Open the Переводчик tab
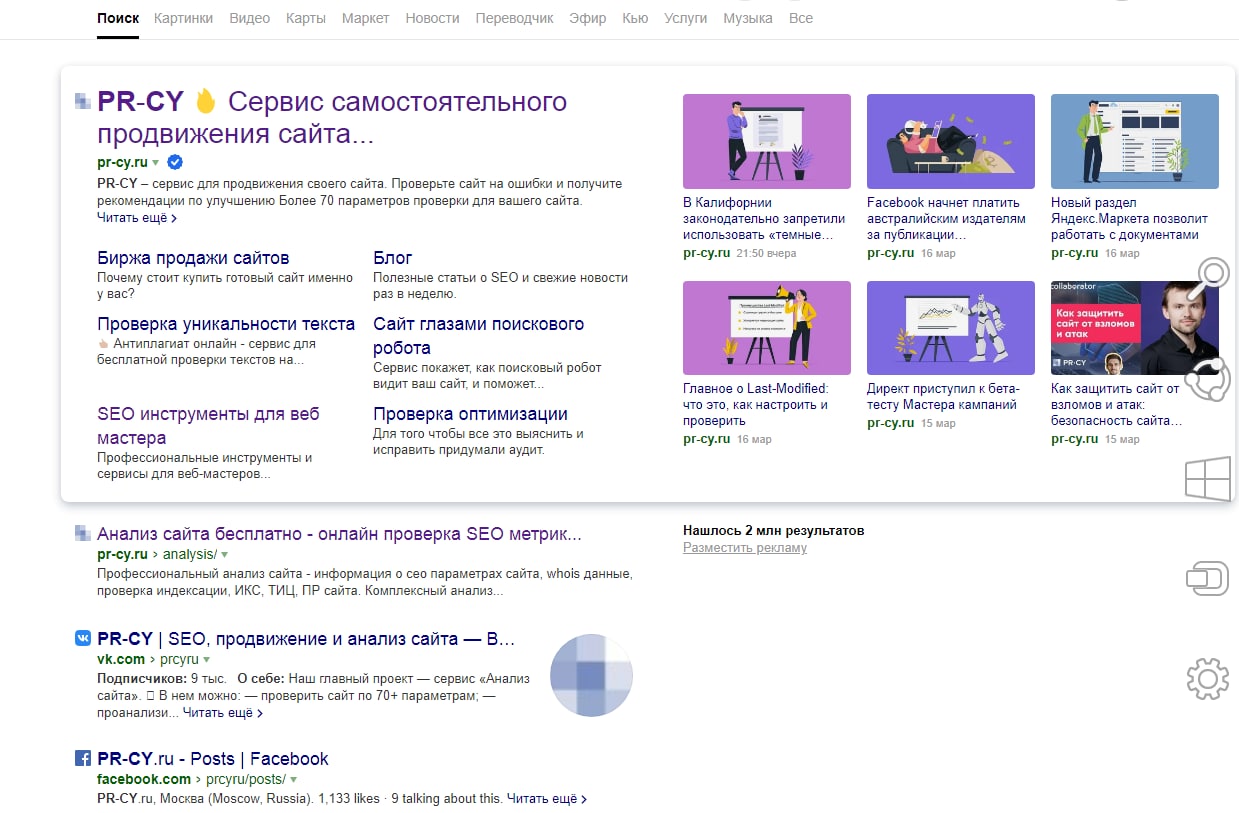The width and height of the screenshot is (1239, 813). (514, 18)
